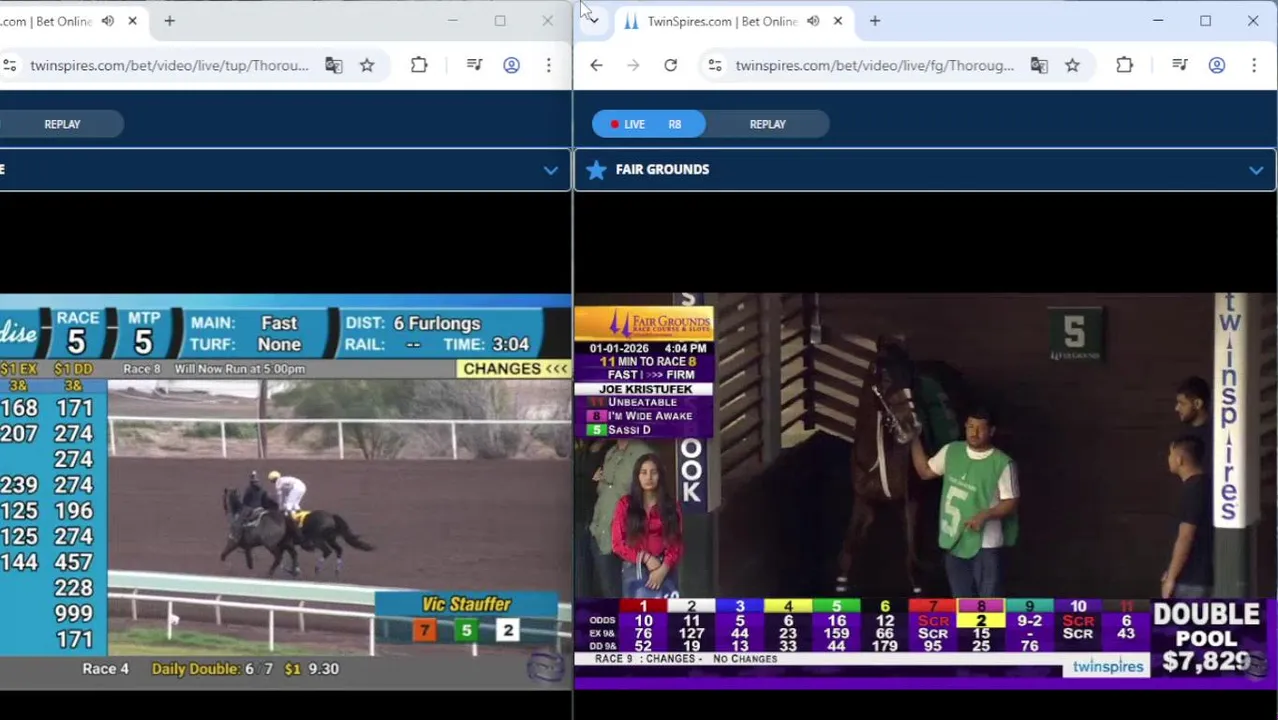
Task: Click the DOUBLE POOL $7,829 text
Action: click(1207, 637)
